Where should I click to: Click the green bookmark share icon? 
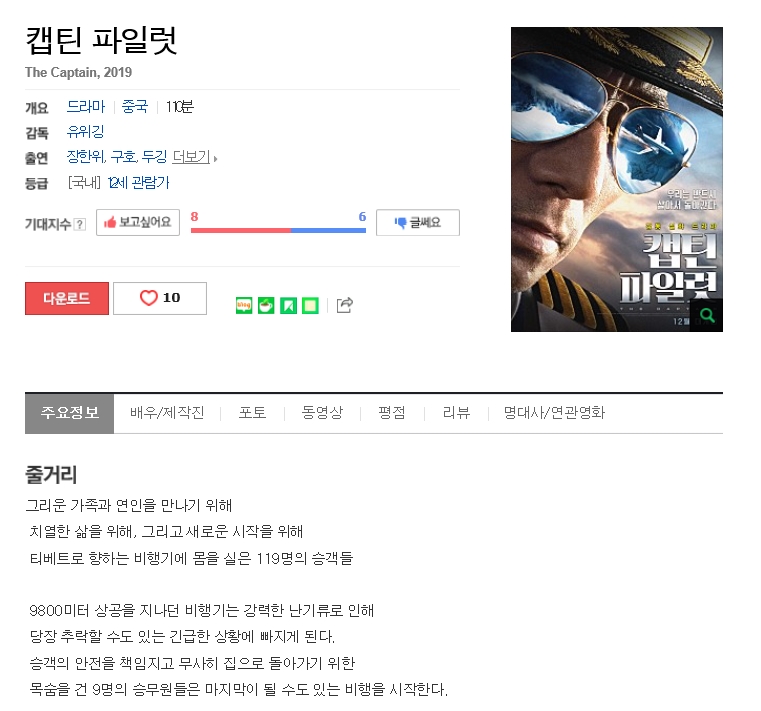(288, 305)
